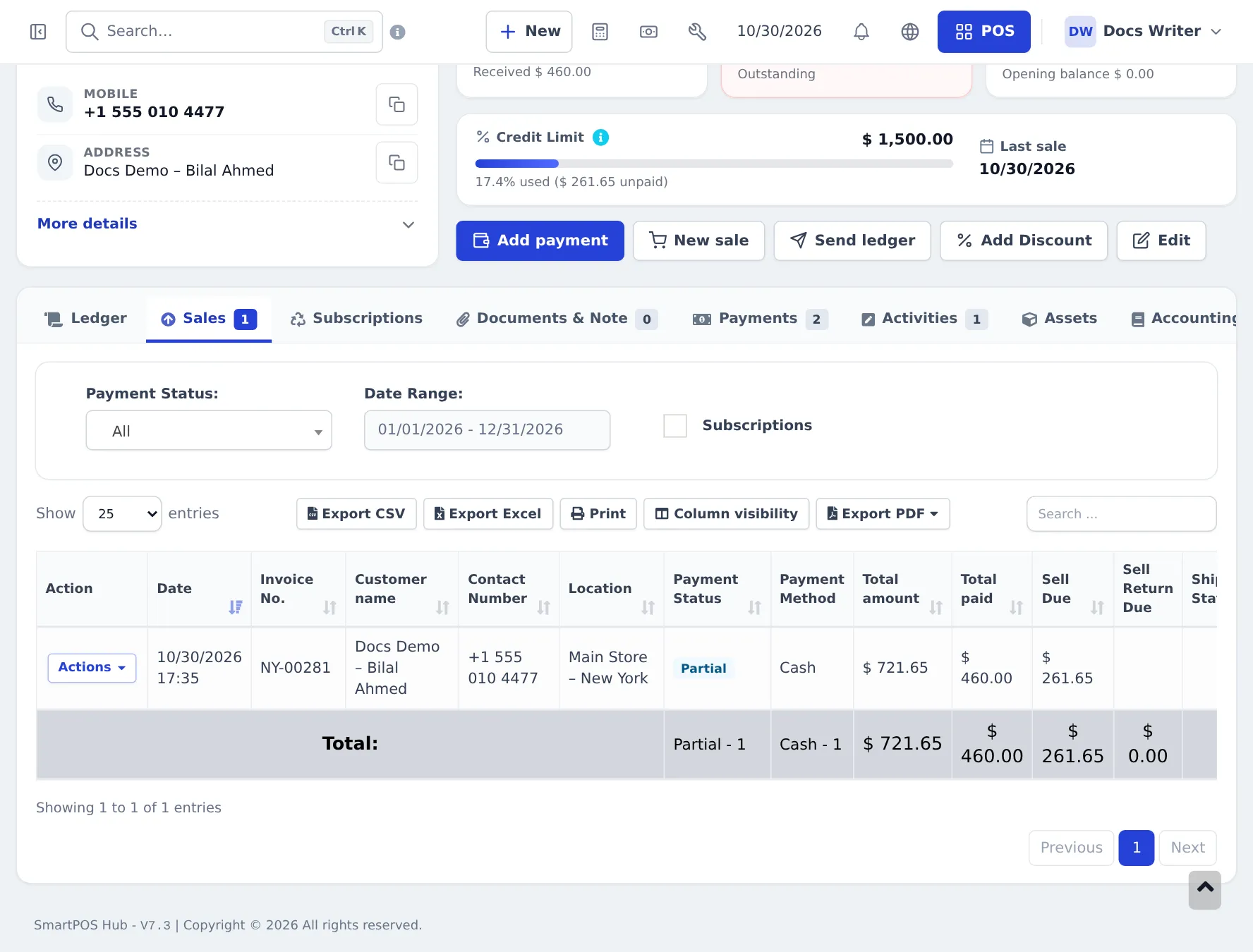
Task: Open Docs Writer user menu
Action: [1143, 32]
